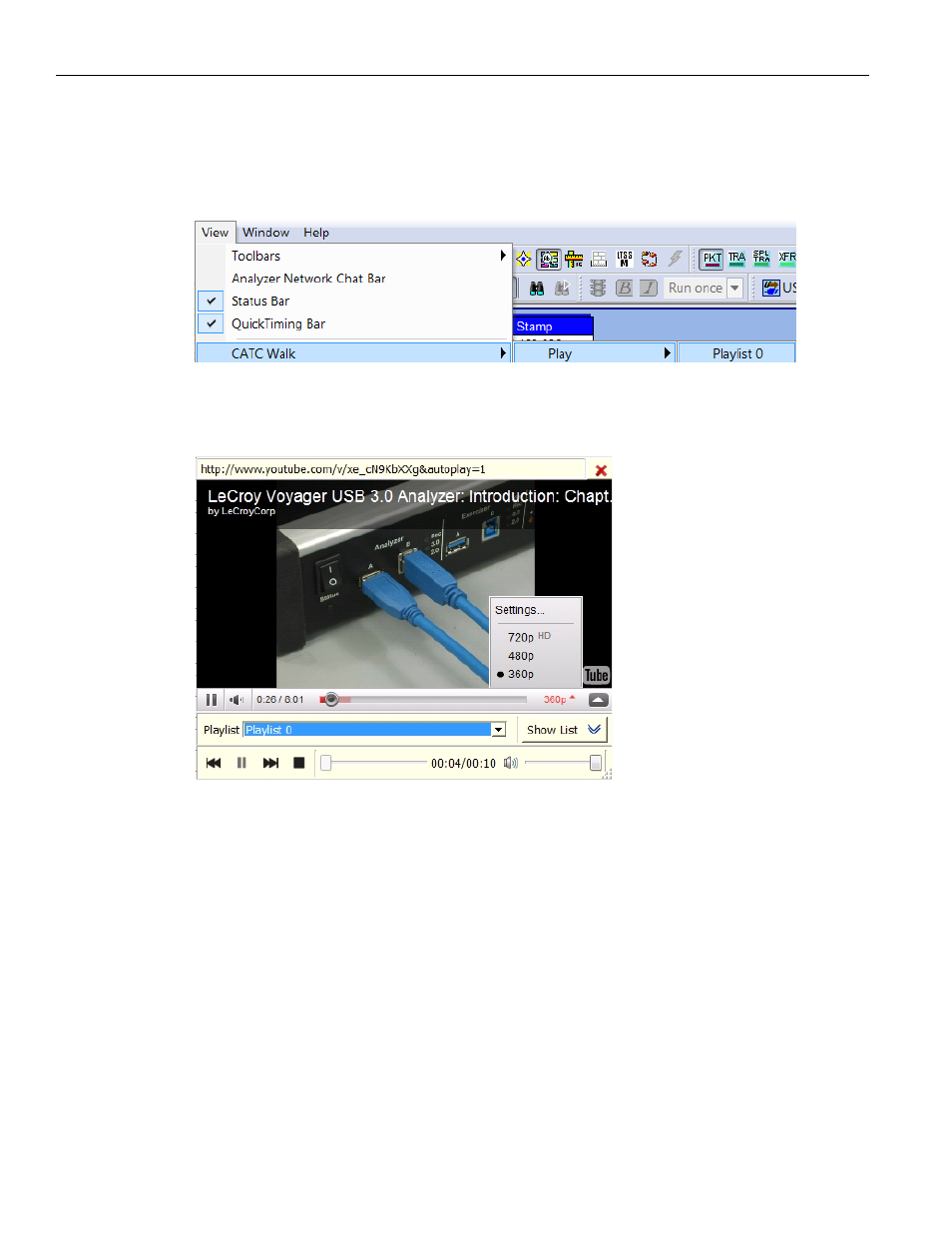Skip to next playlist item
The width and height of the screenshot is (952, 1233).
pyautogui.click(x=270, y=763)
